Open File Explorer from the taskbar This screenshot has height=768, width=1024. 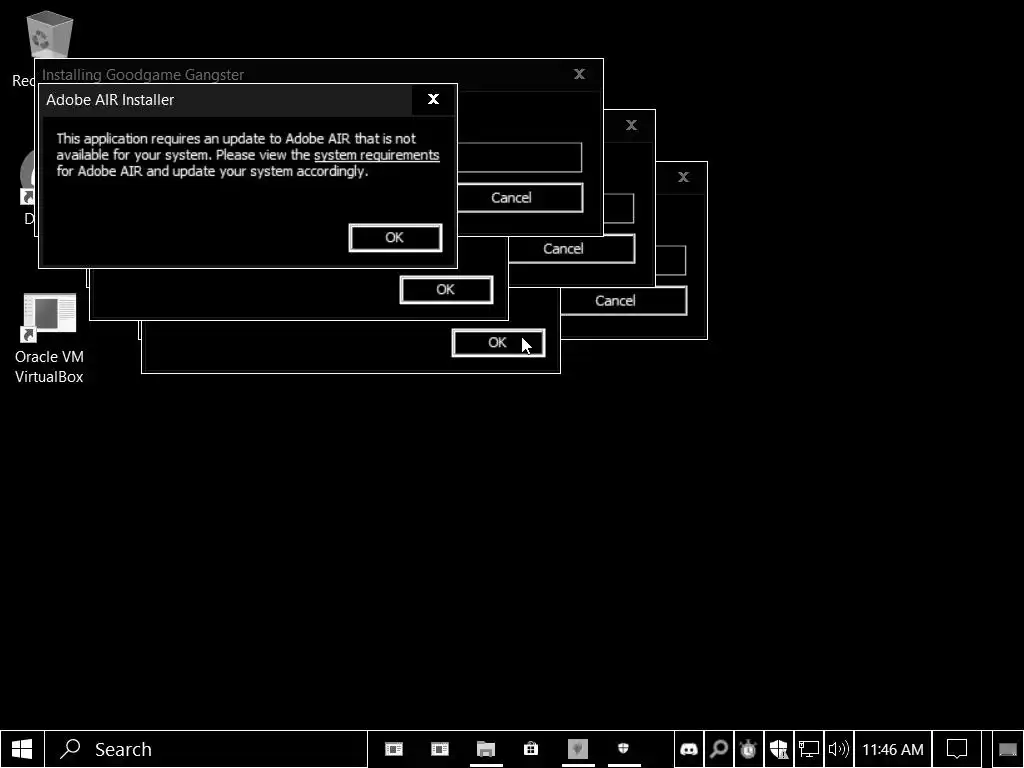point(486,749)
